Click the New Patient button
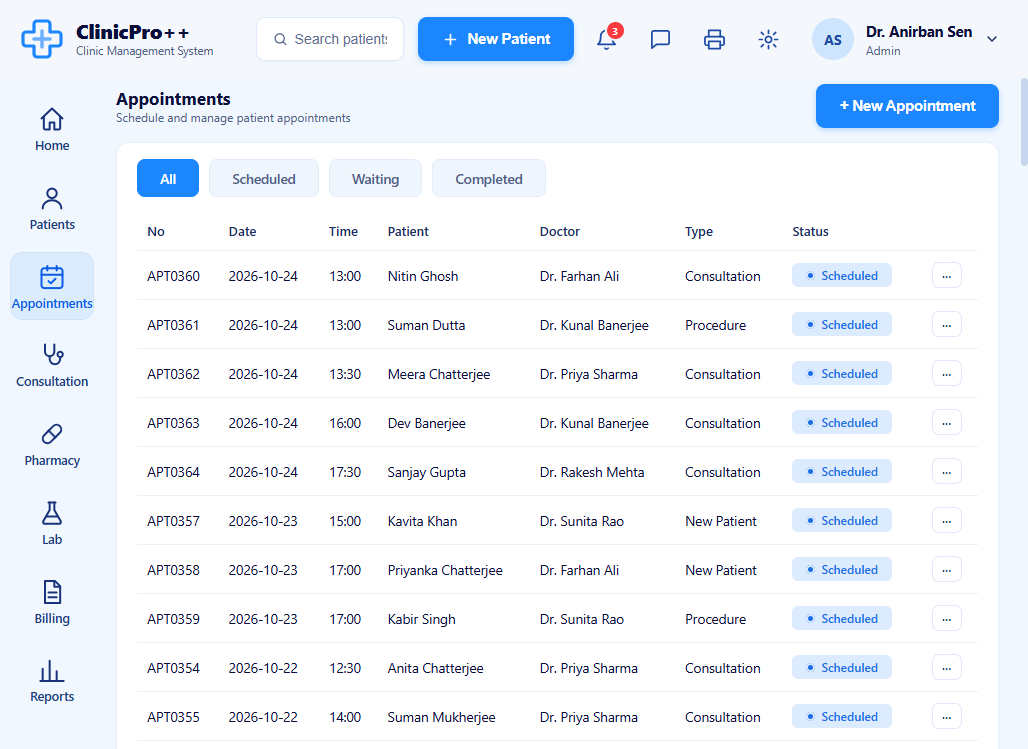 (496, 39)
